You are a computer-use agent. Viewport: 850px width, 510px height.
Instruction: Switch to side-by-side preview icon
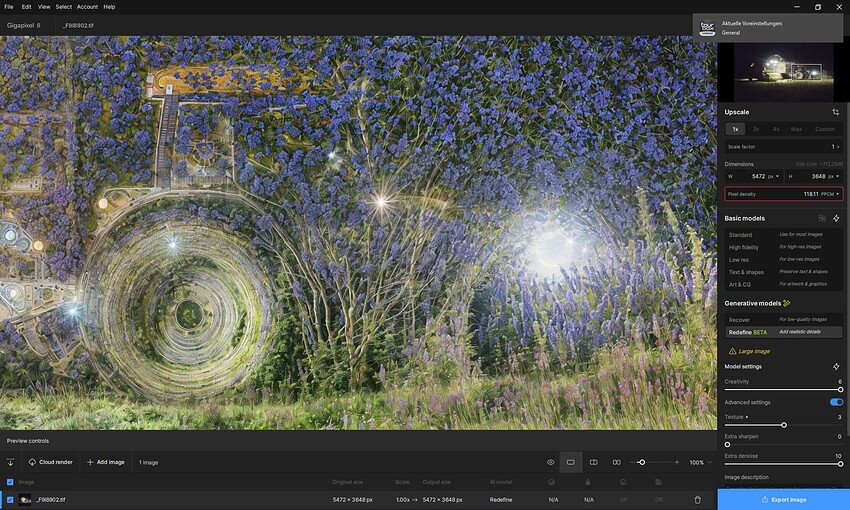coord(616,462)
